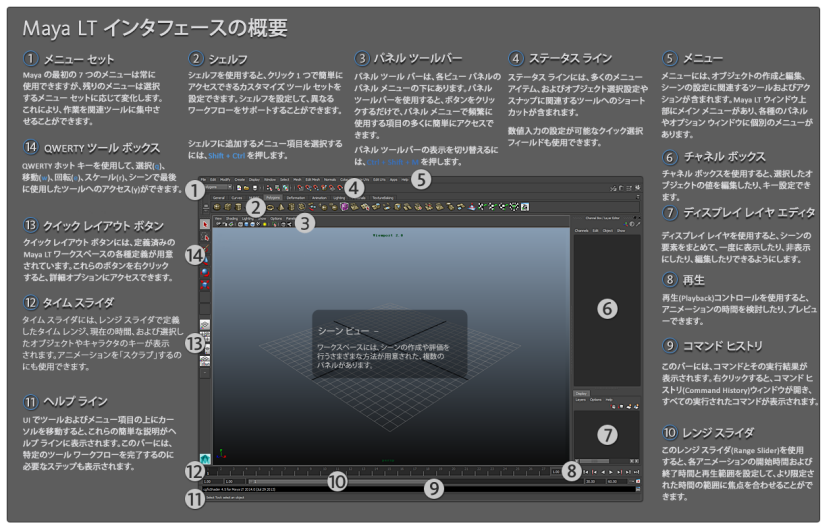Open the Script Editor icon beside the command line
Viewport: 828px width, 528px height.
[638, 489]
